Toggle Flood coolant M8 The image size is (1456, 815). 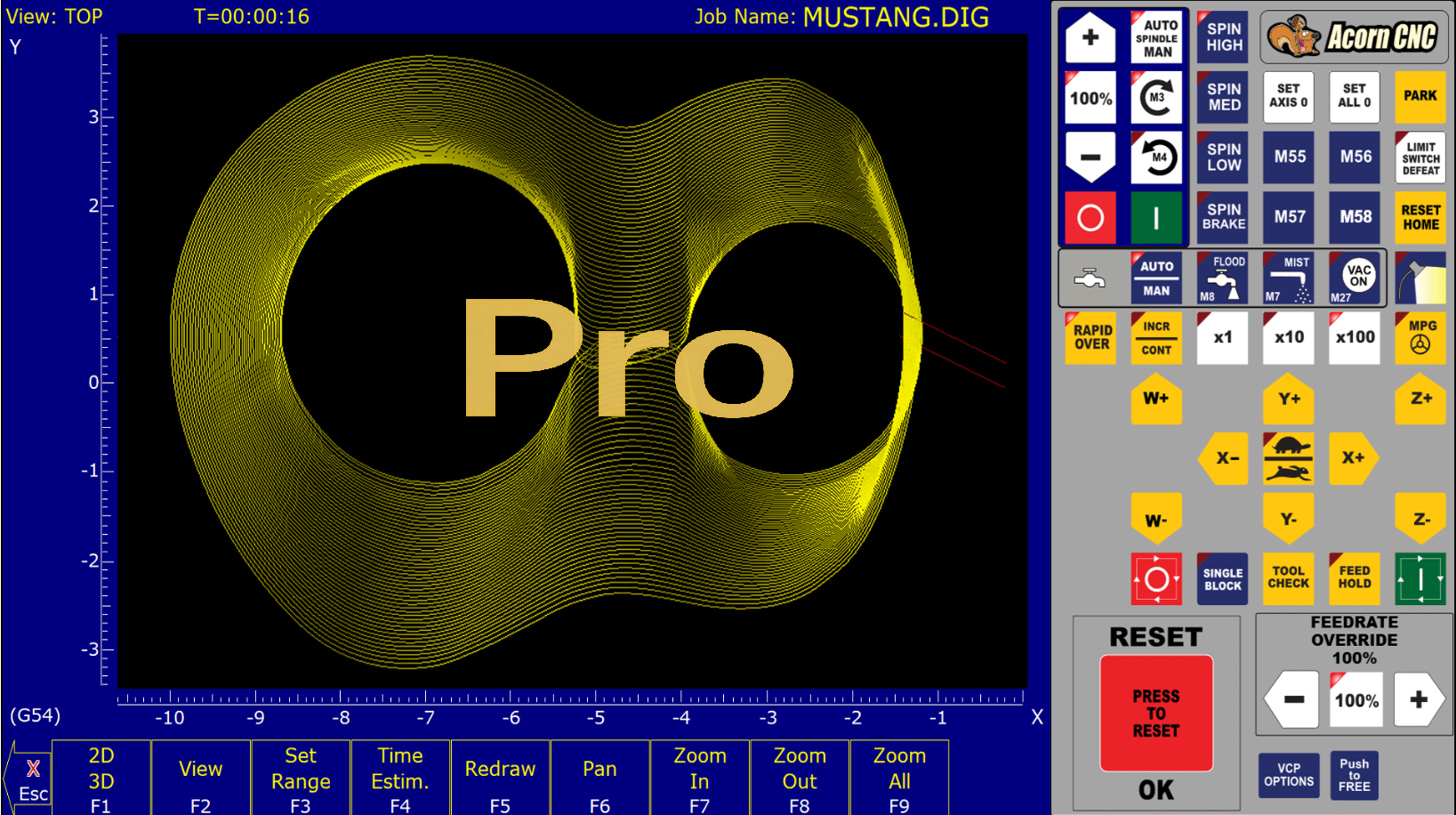pos(1222,278)
